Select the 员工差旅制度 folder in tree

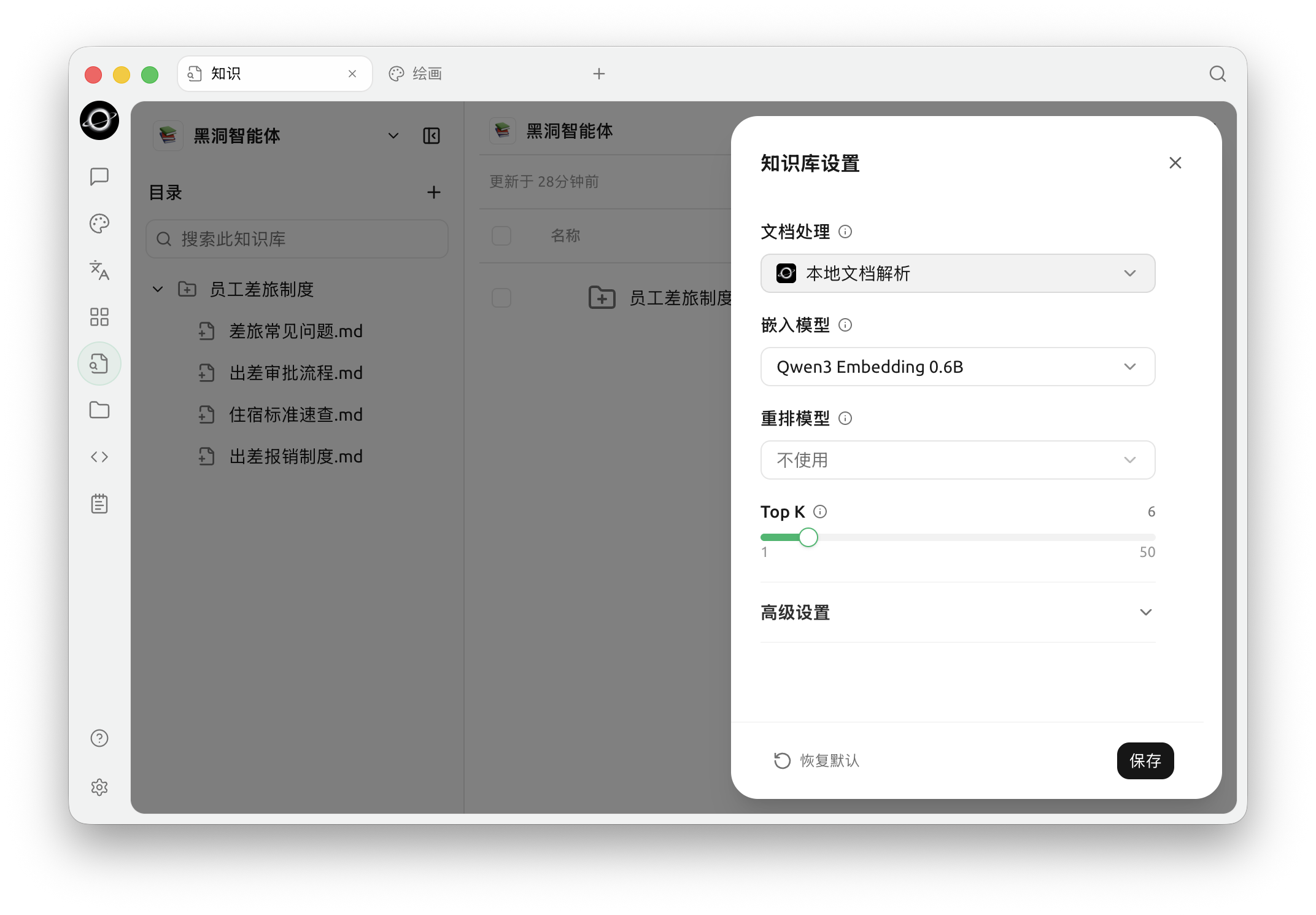coord(261,289)
